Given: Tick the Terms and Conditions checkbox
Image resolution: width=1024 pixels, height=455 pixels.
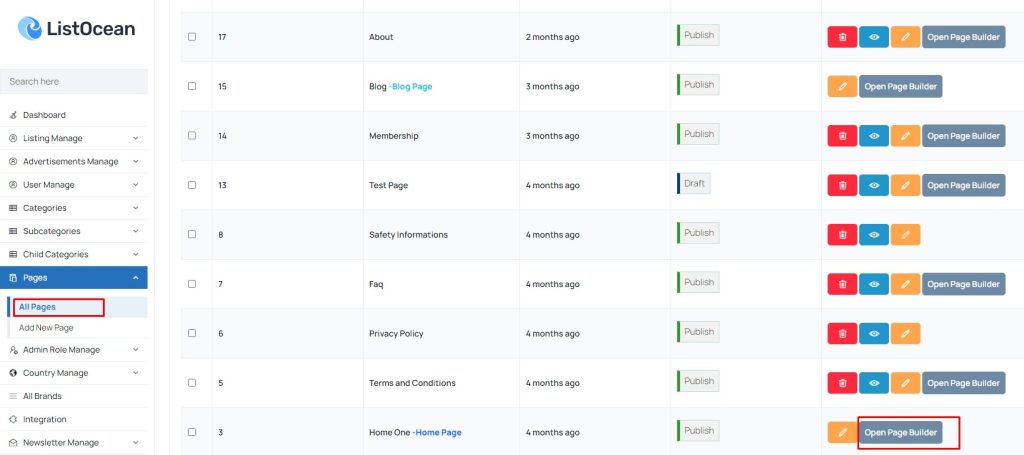Looking at the screenshot, I should pyautogui.click(x=192, y=383).
